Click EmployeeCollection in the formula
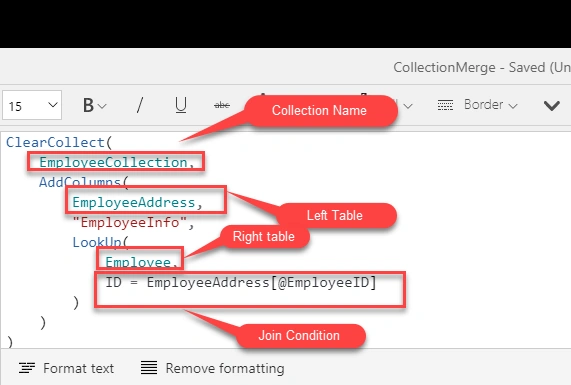This screenshot has height=385, width=571. 113,162
